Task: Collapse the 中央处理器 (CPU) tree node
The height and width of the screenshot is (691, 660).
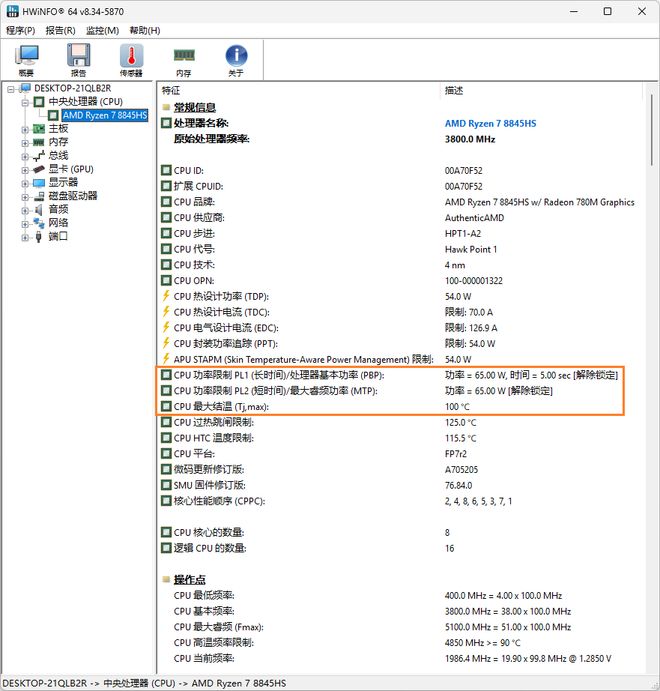Action: pos(25,103)
